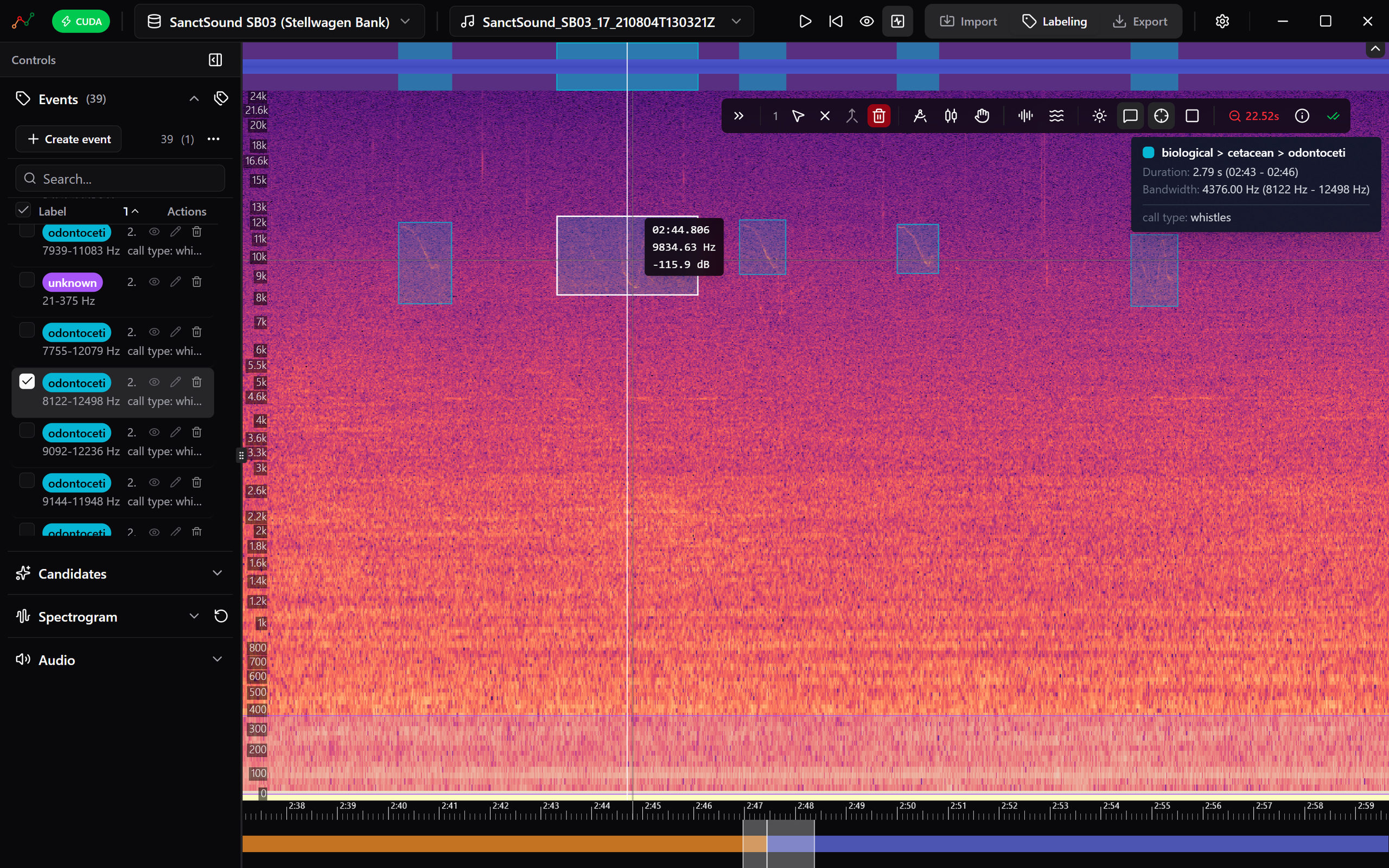Click the Create event button

pyautogui.click(x=68, y=139)
